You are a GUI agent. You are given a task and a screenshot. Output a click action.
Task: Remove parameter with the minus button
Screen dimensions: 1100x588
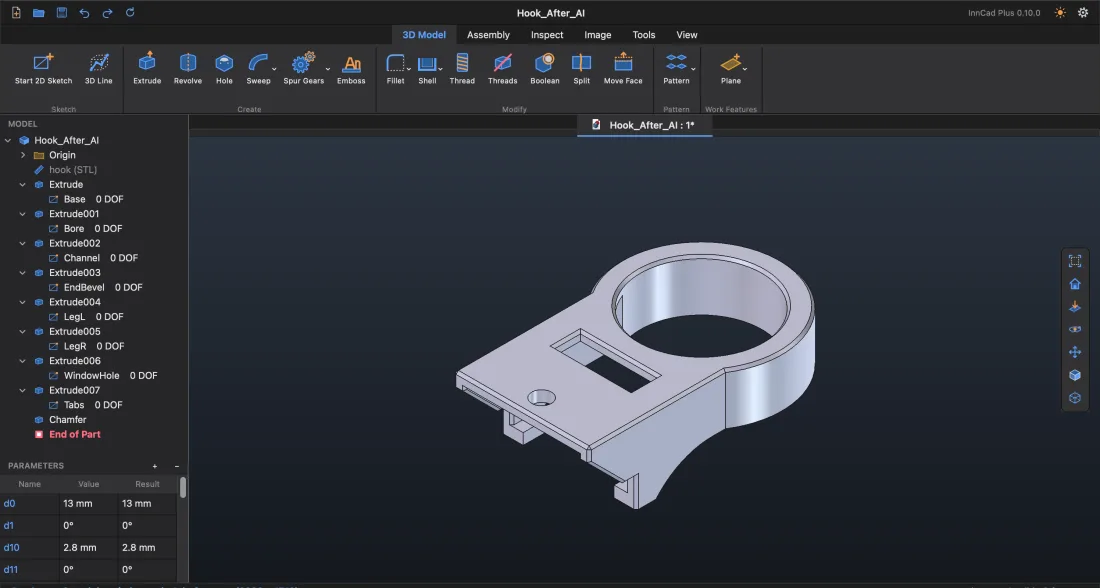tap(177, 466)
